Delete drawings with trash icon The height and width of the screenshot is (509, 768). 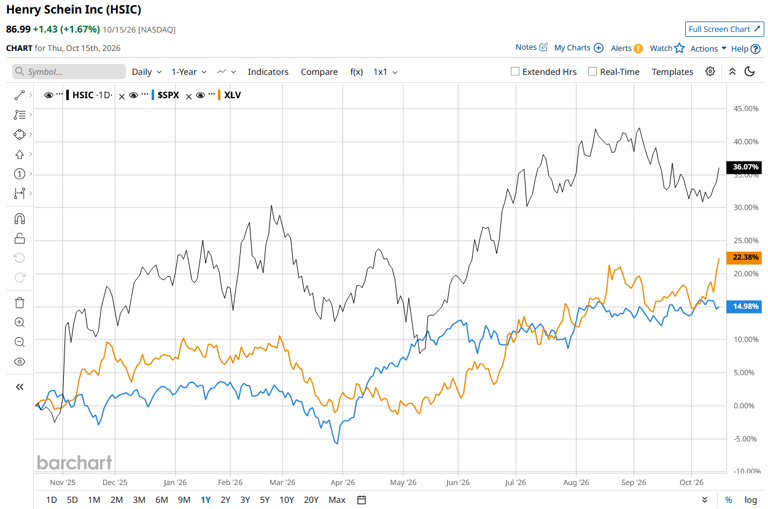[20, 303]
